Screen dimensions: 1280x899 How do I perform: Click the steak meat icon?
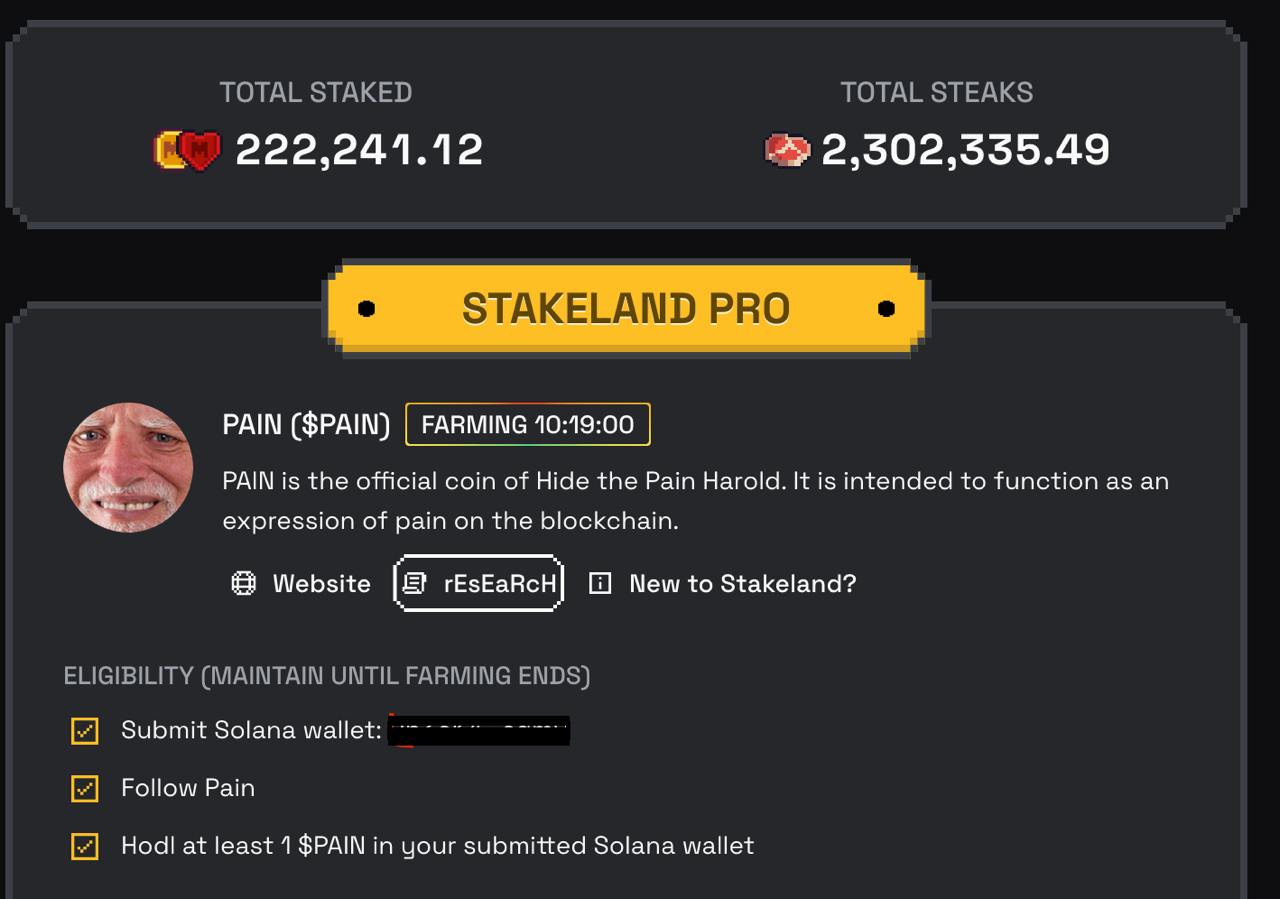pyautogui.click(x=787, y=150)
